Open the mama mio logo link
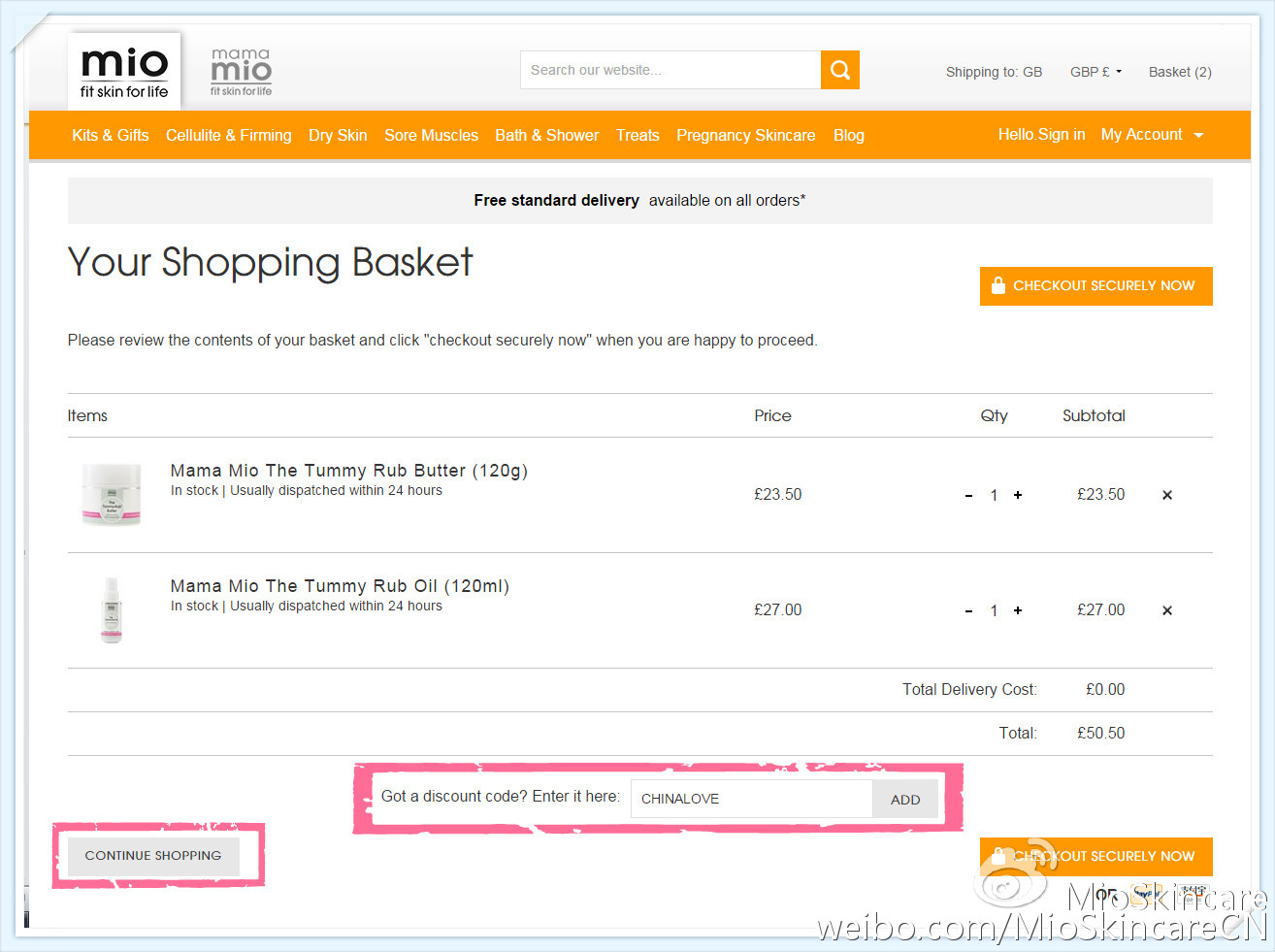This screenshot has width=1275, height=952. click(x=241, y=72)
